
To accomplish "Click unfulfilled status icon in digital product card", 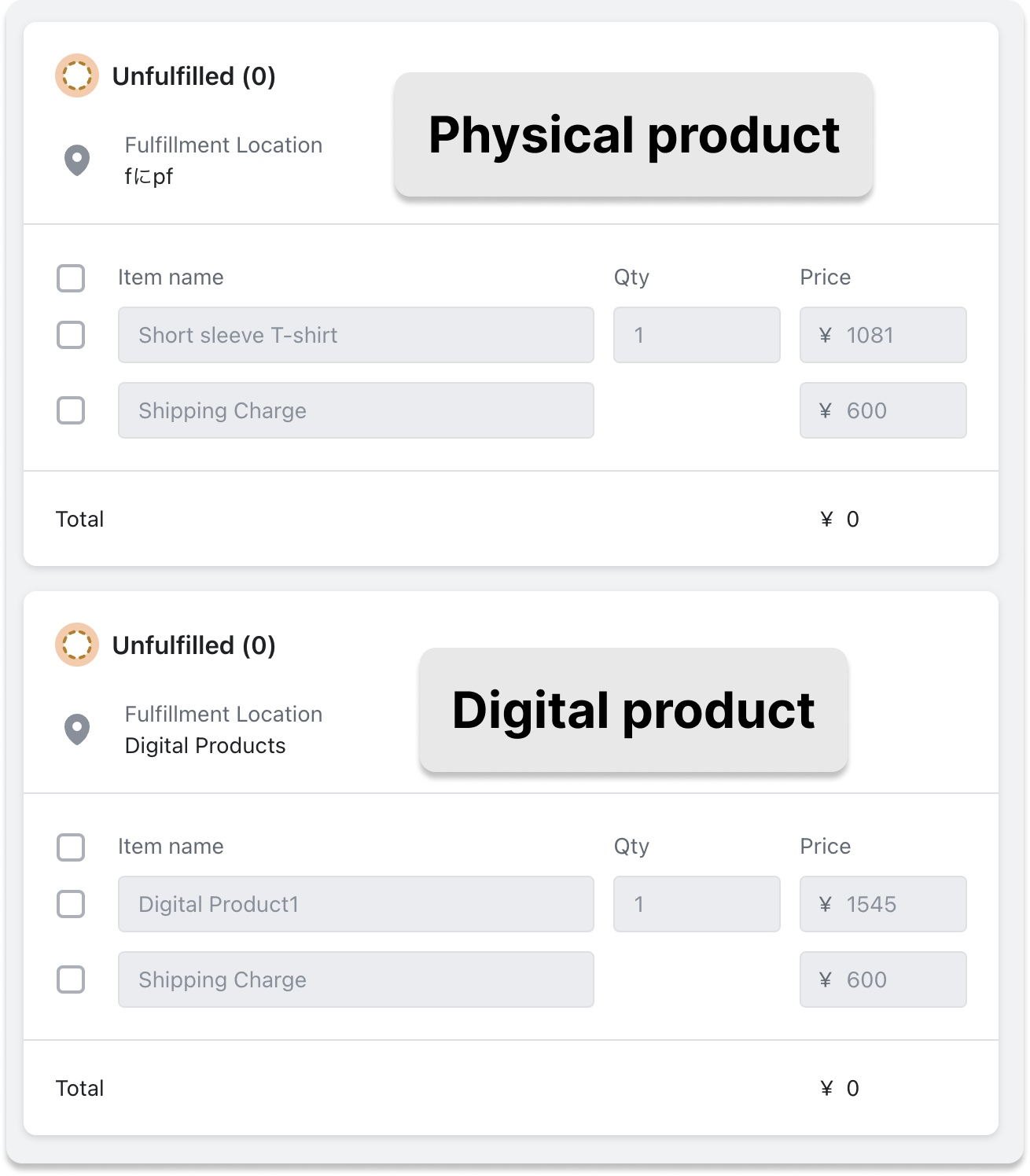I will (x=76, y=645).
